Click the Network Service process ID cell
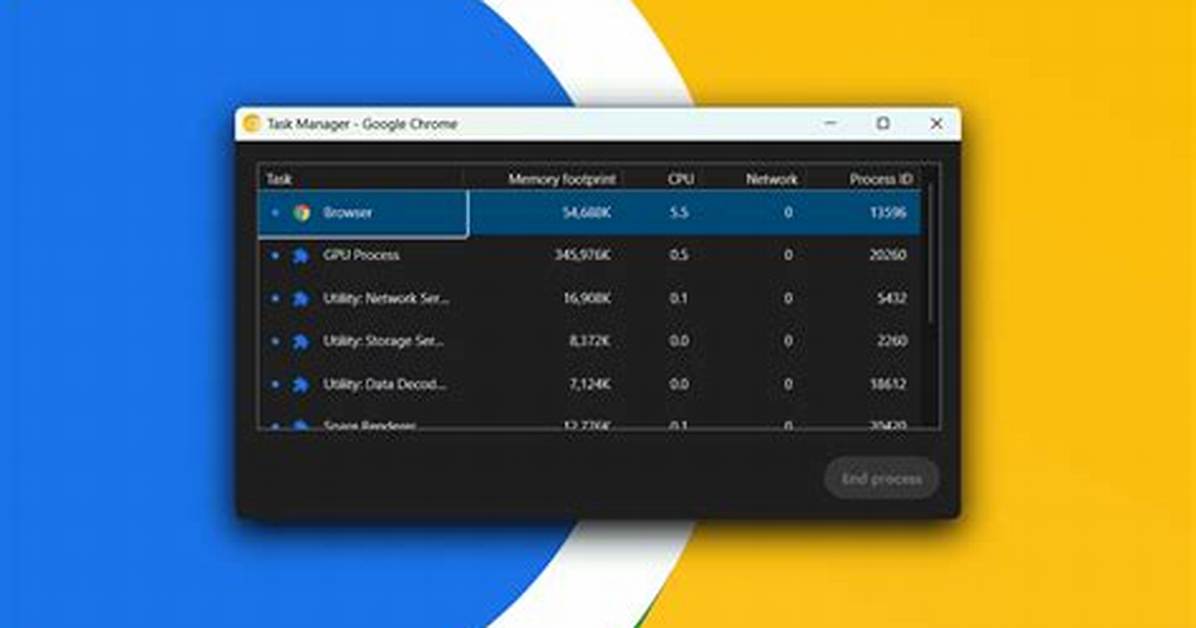Image resolution: width=1196 pixels, height=628 pixels. coord(892,298)
